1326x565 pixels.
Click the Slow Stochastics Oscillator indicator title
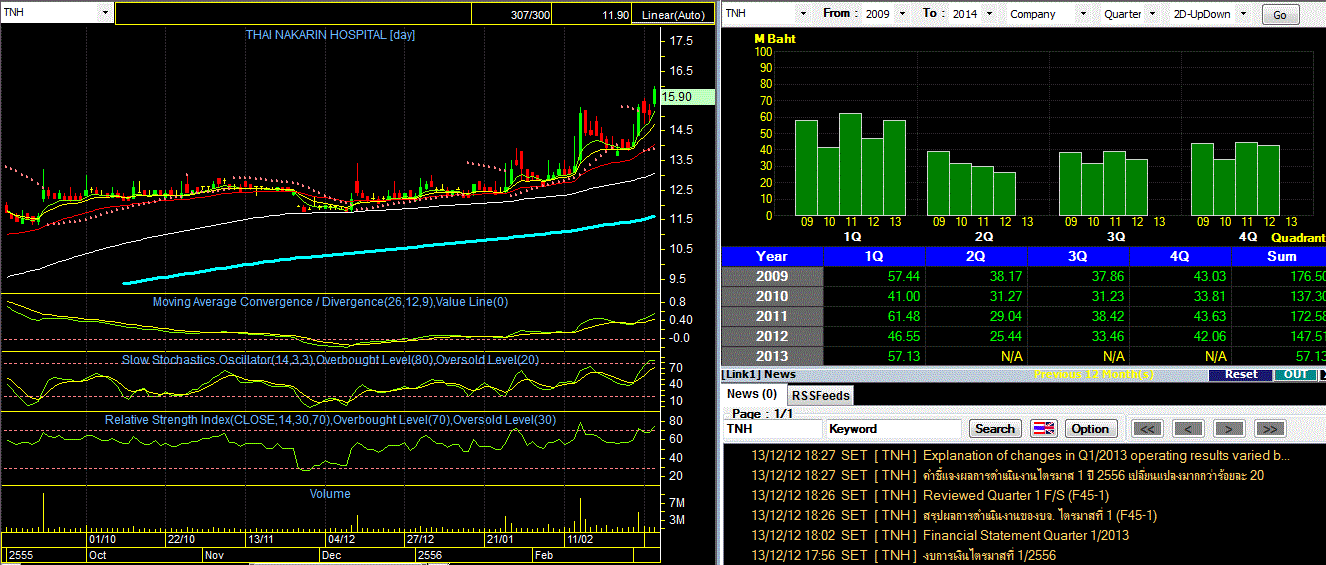331,359
